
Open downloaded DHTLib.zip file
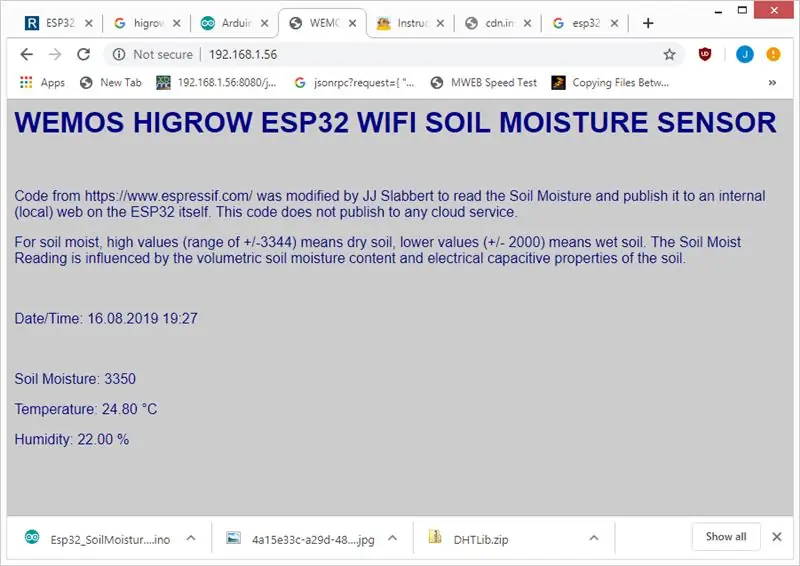468,539
